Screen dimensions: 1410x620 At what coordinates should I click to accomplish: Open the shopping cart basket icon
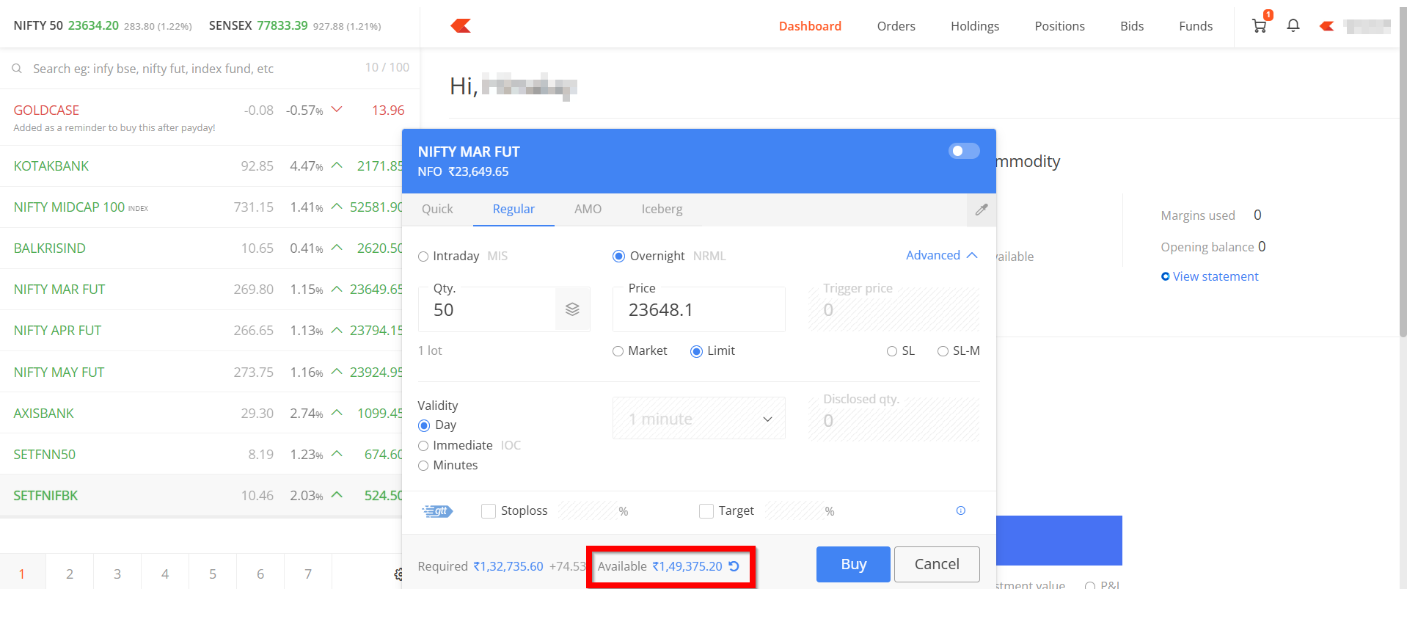[1259, 26]
